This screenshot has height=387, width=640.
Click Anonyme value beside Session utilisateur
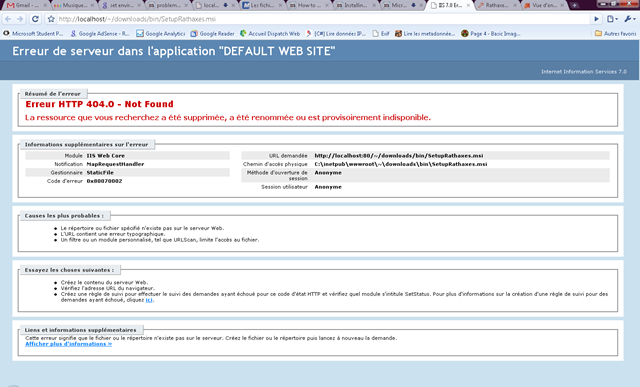click(328, 187)
